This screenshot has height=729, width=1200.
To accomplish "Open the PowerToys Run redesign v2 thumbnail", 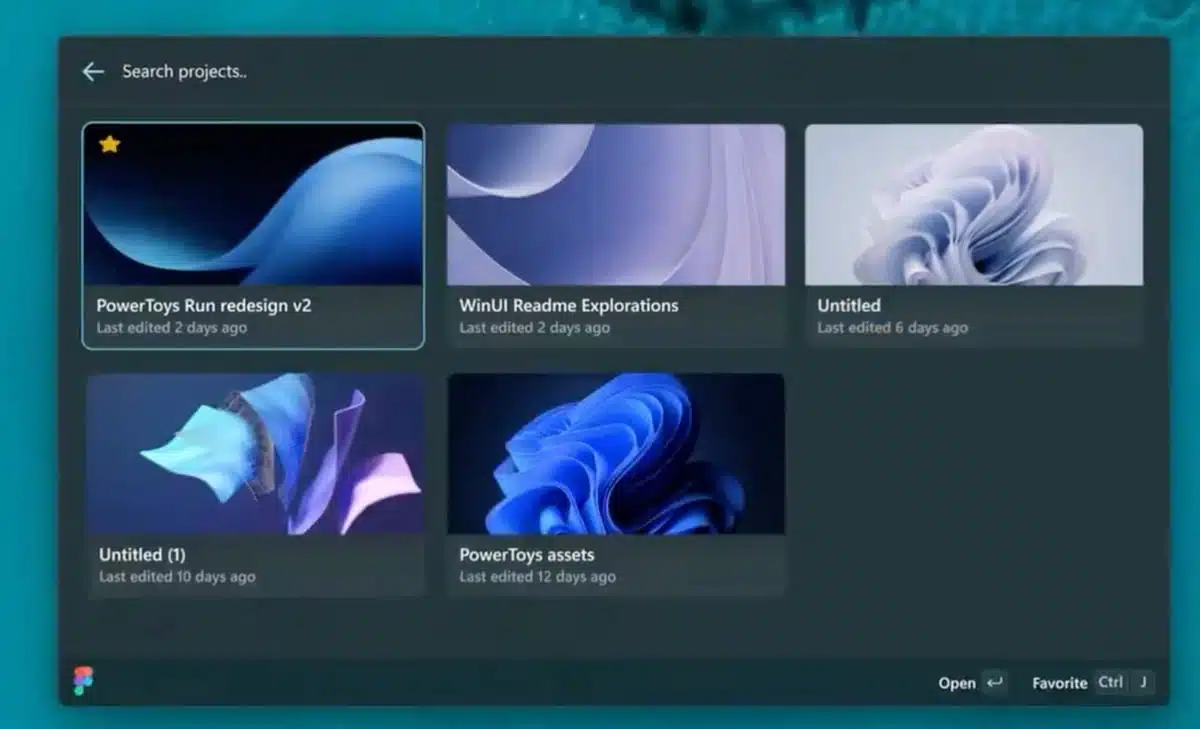I will pyautogui.click(x=253, y=205).
